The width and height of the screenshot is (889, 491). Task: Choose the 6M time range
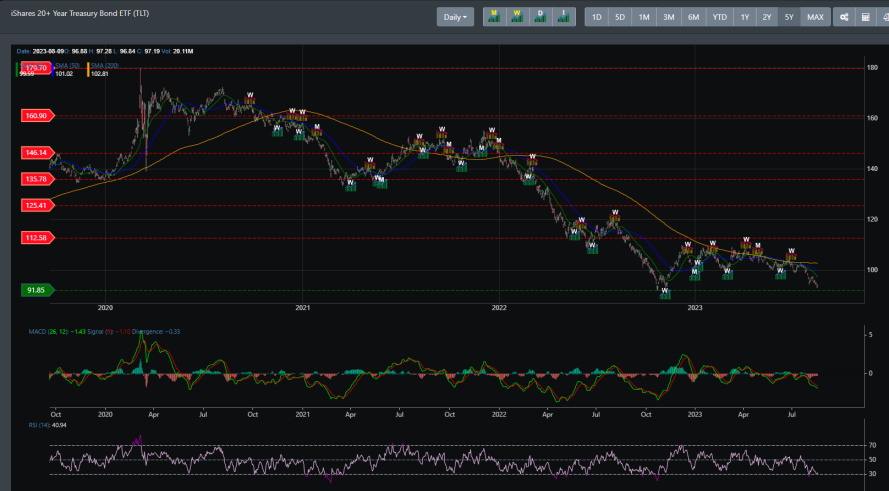tap(693, 17)
